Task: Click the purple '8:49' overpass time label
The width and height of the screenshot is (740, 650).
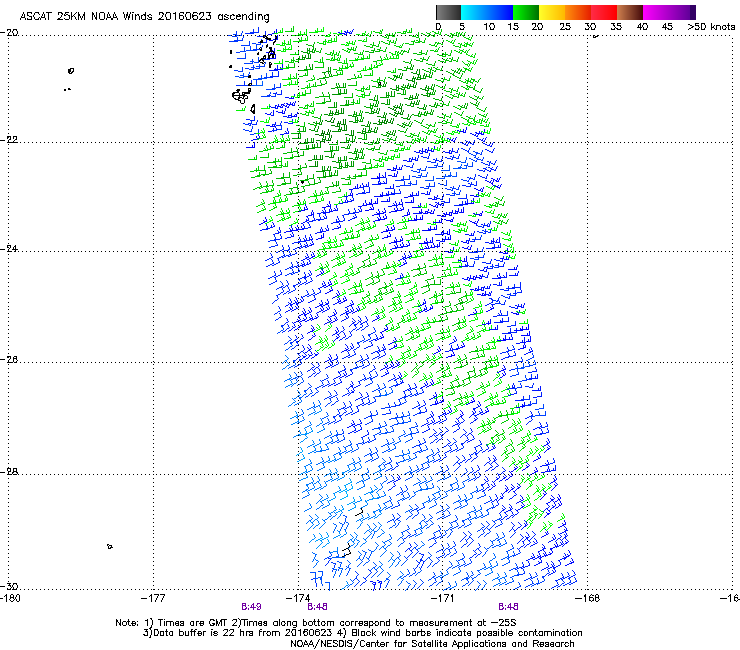Action: (x=252, y=607)
